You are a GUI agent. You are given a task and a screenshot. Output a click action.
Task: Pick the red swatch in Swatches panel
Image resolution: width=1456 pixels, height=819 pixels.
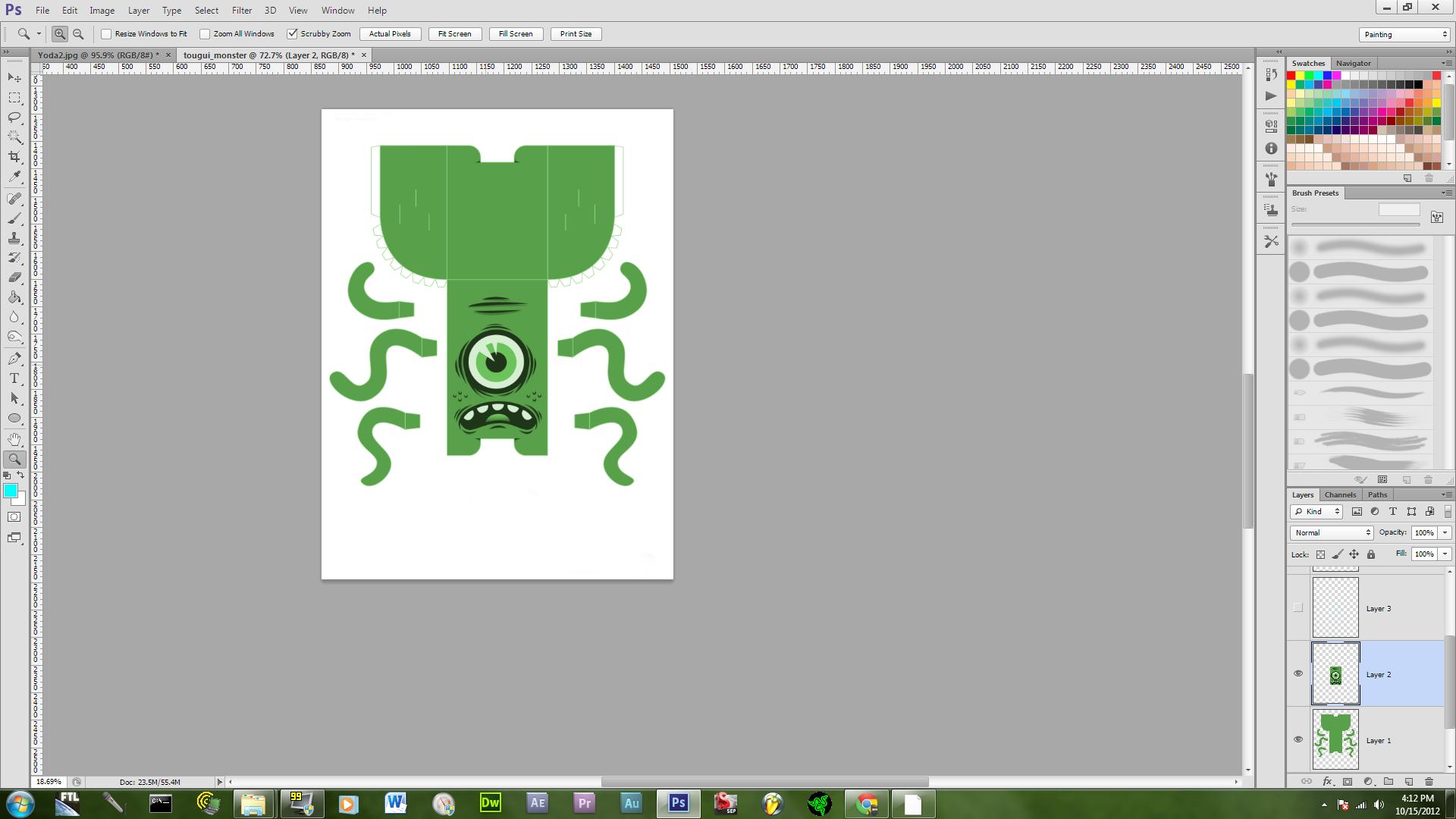(x=1291, y=76)
